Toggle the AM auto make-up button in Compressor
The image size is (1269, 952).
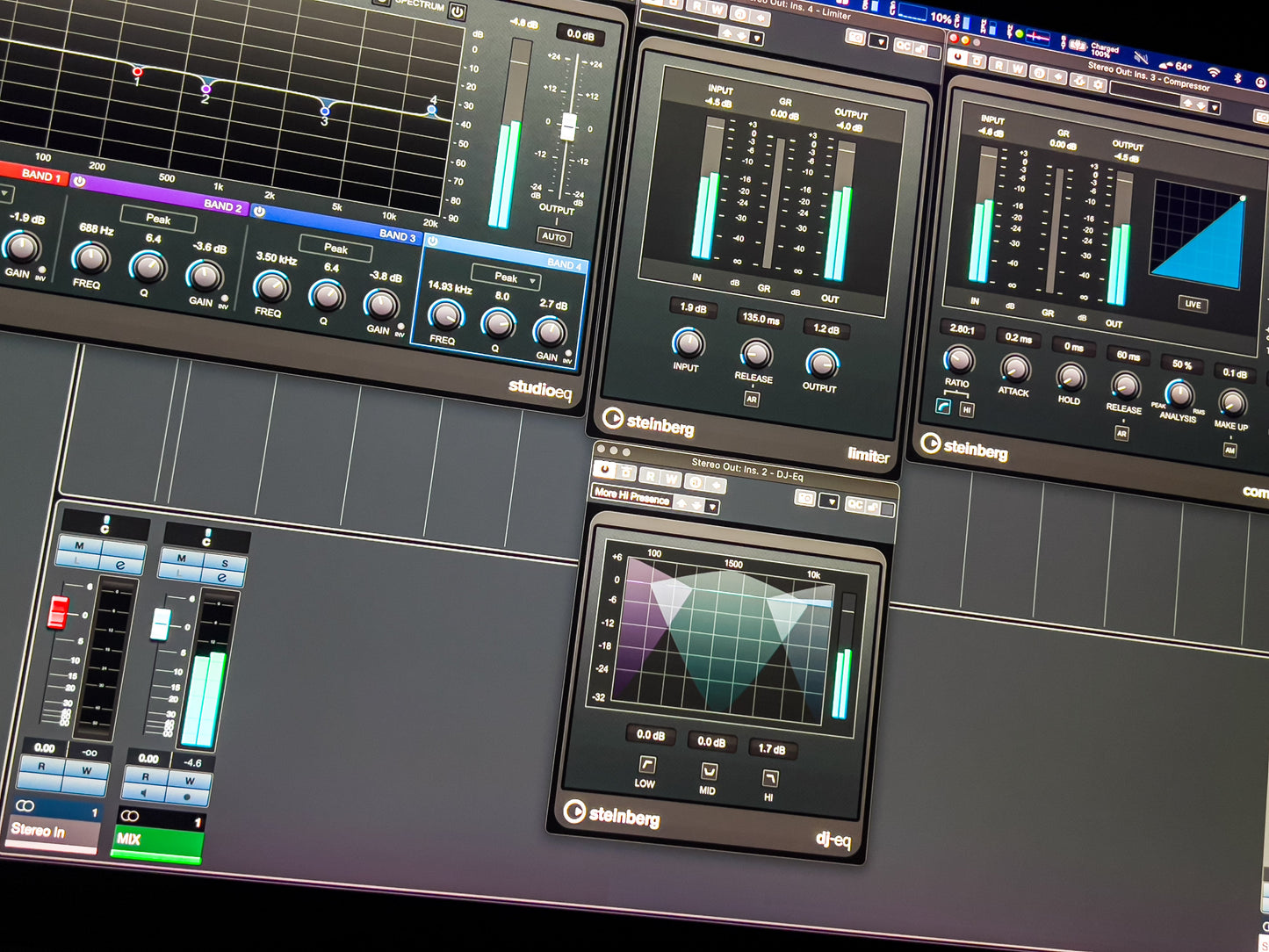pos(1229,450)
